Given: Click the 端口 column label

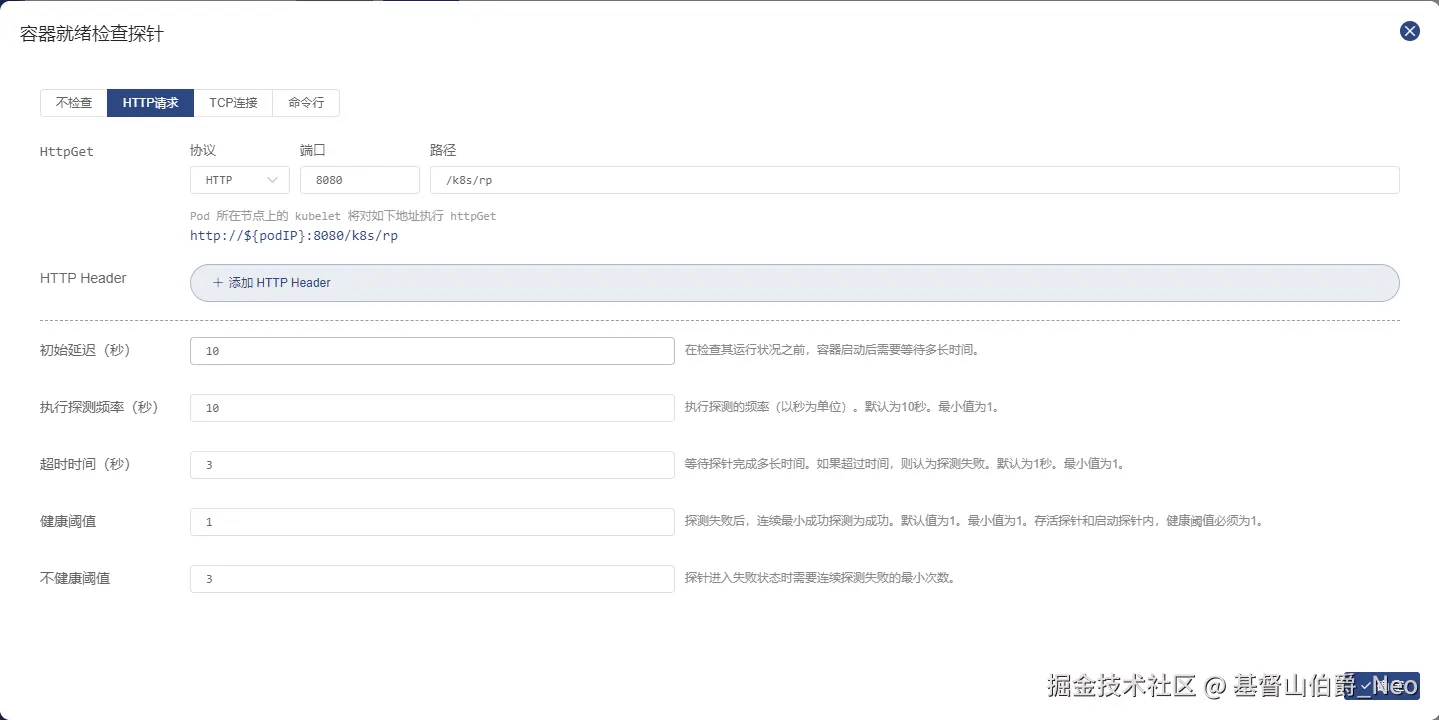Looking at the screenshot, I should pyautogui.click(x=313, y=150).
